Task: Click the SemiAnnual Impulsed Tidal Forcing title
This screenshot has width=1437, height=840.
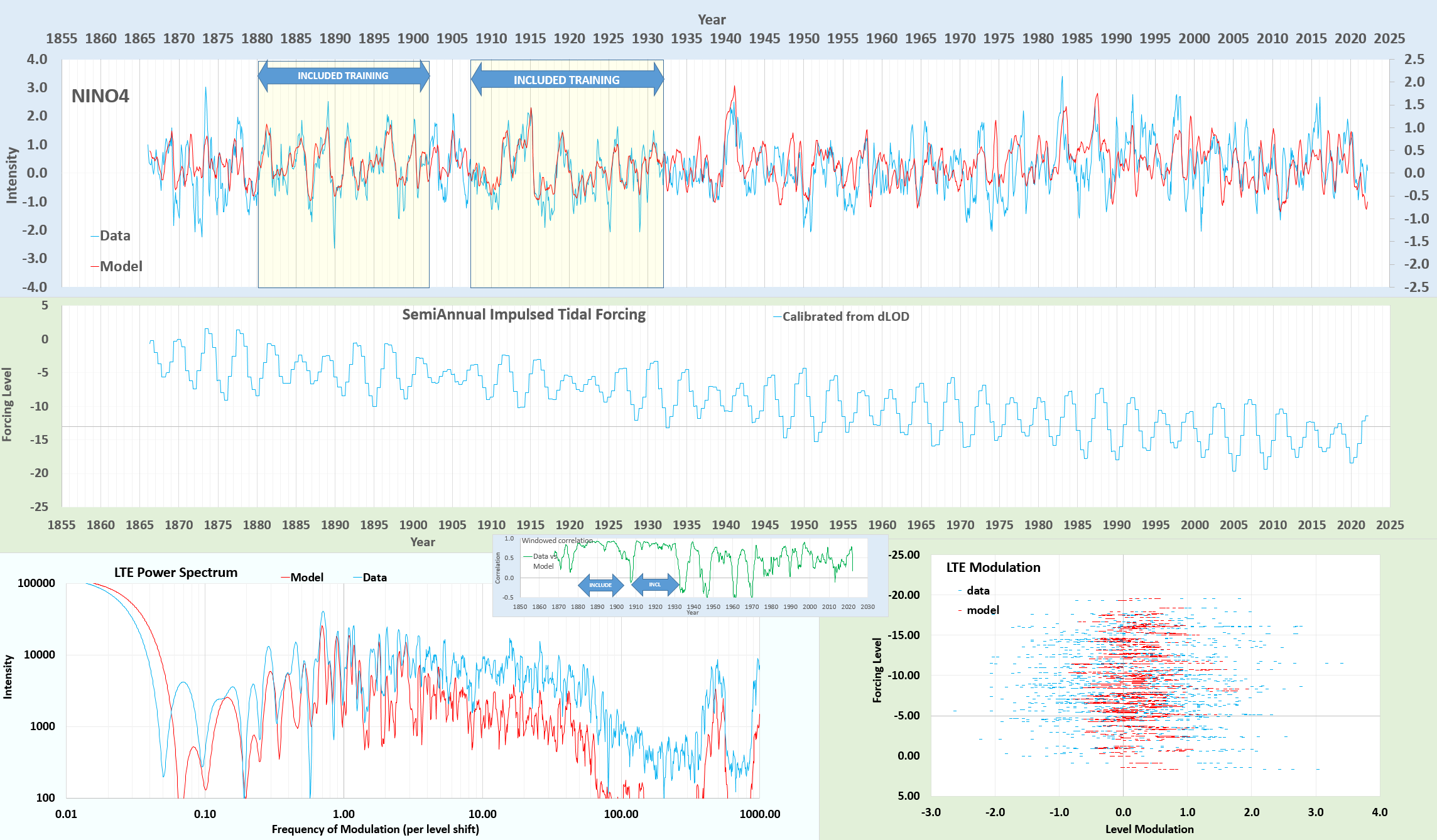Action: point(523,315)
